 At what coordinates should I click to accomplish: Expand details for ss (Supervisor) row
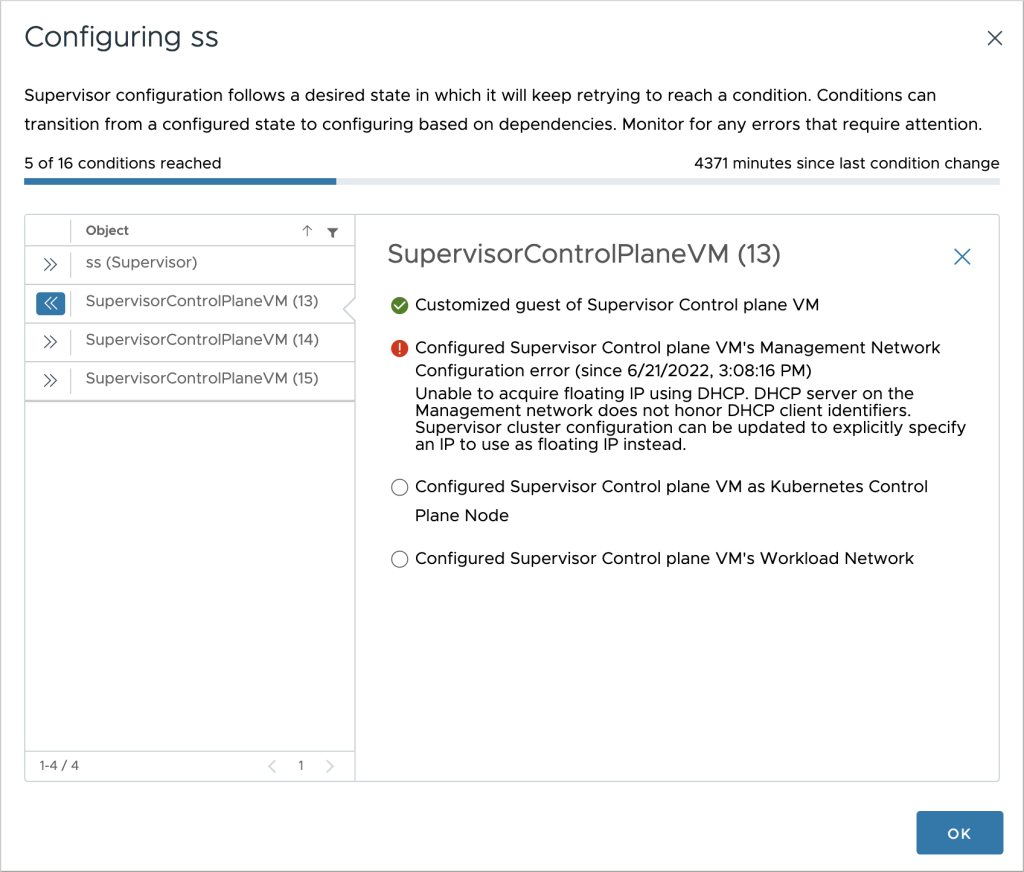click(x=50, y=264)
